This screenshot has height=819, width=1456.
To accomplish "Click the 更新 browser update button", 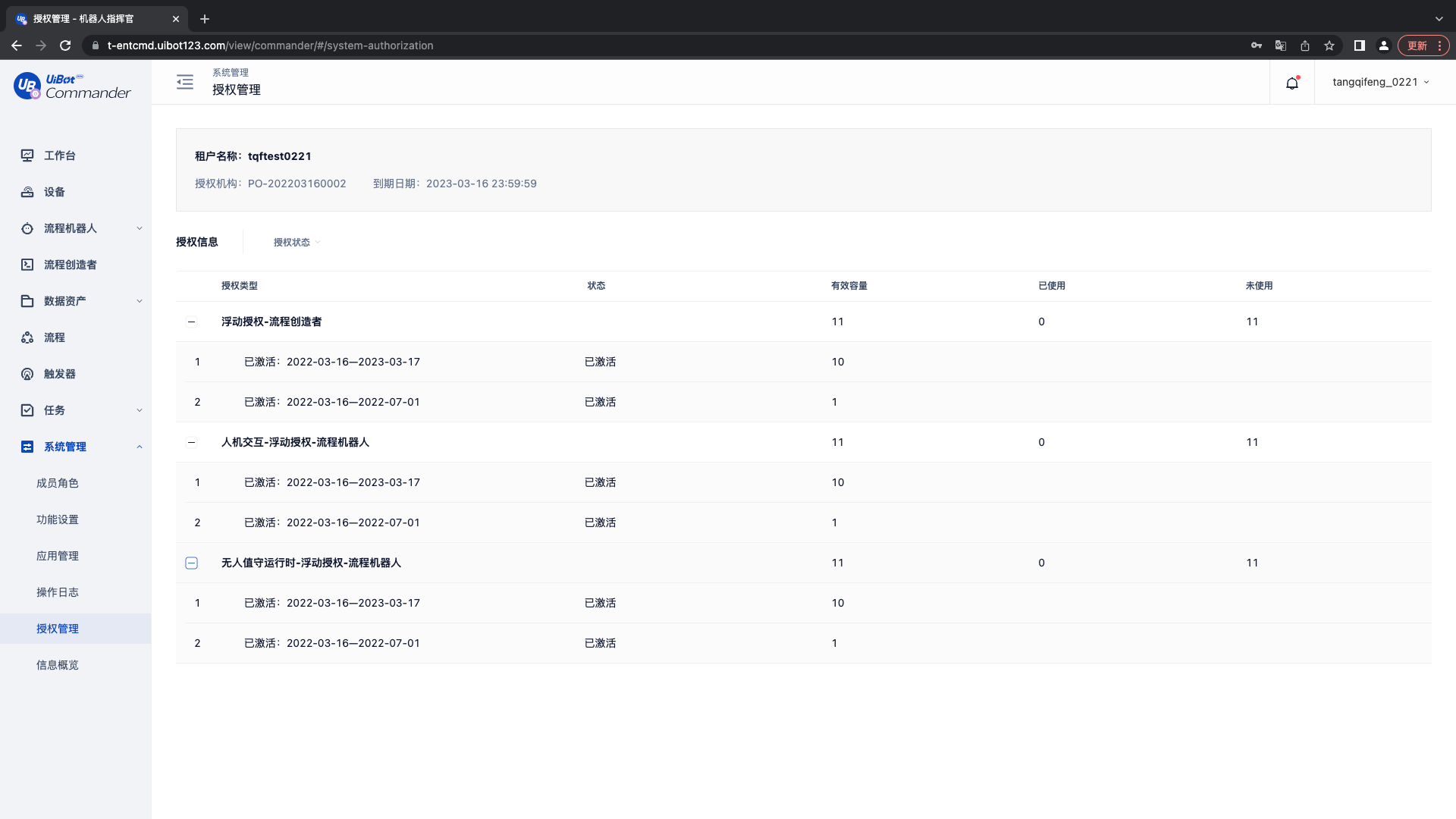I will coord(1423,45).
